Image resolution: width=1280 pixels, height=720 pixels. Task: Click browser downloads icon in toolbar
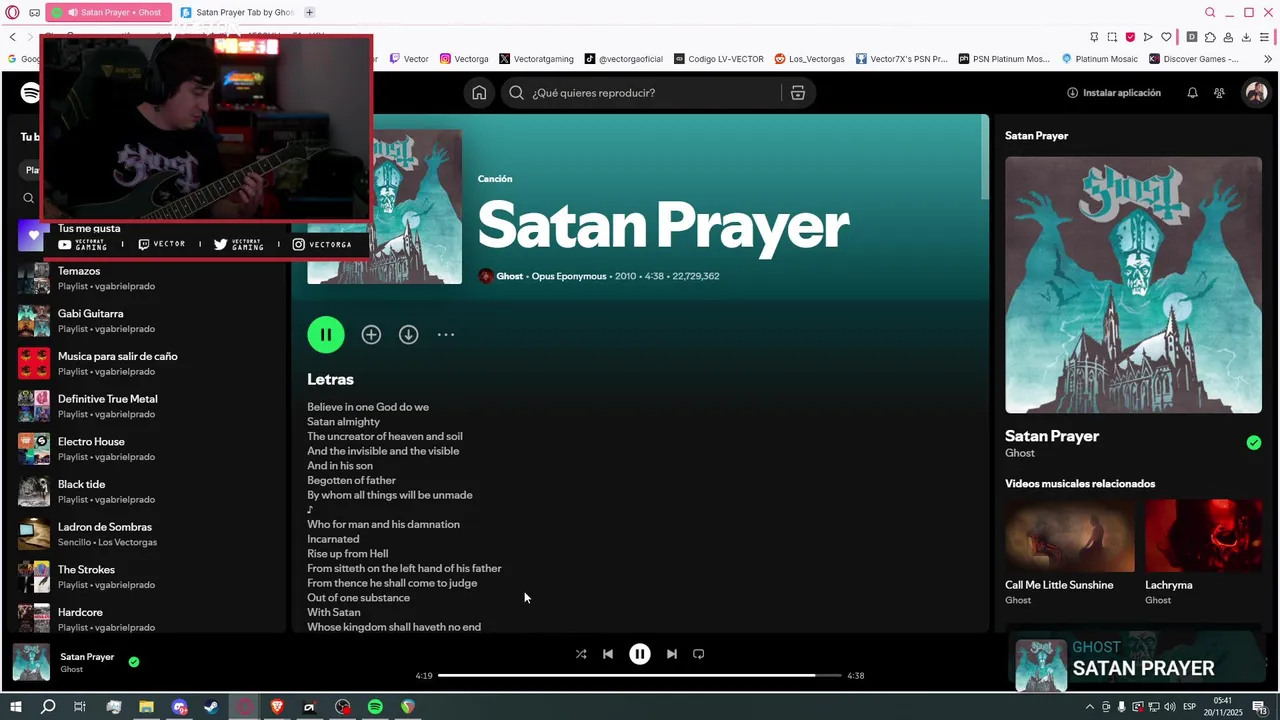pyautogui.click(x=1246, y=37)
